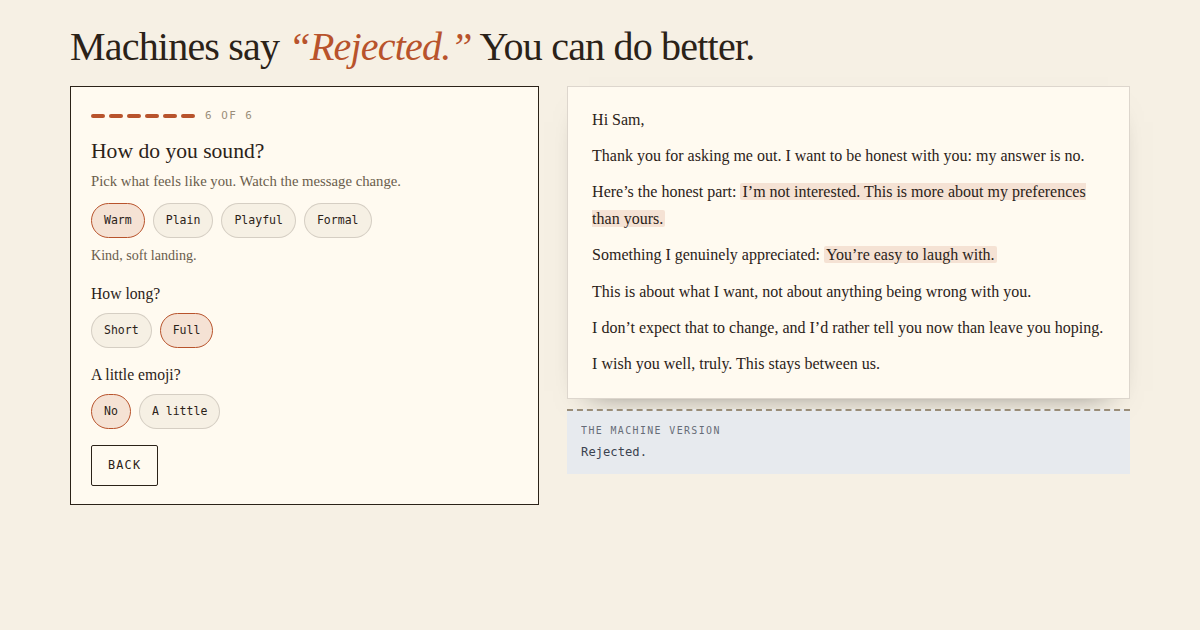
Task: Set message length to Short
Action: pyautogui.click(x=121, y=330)
